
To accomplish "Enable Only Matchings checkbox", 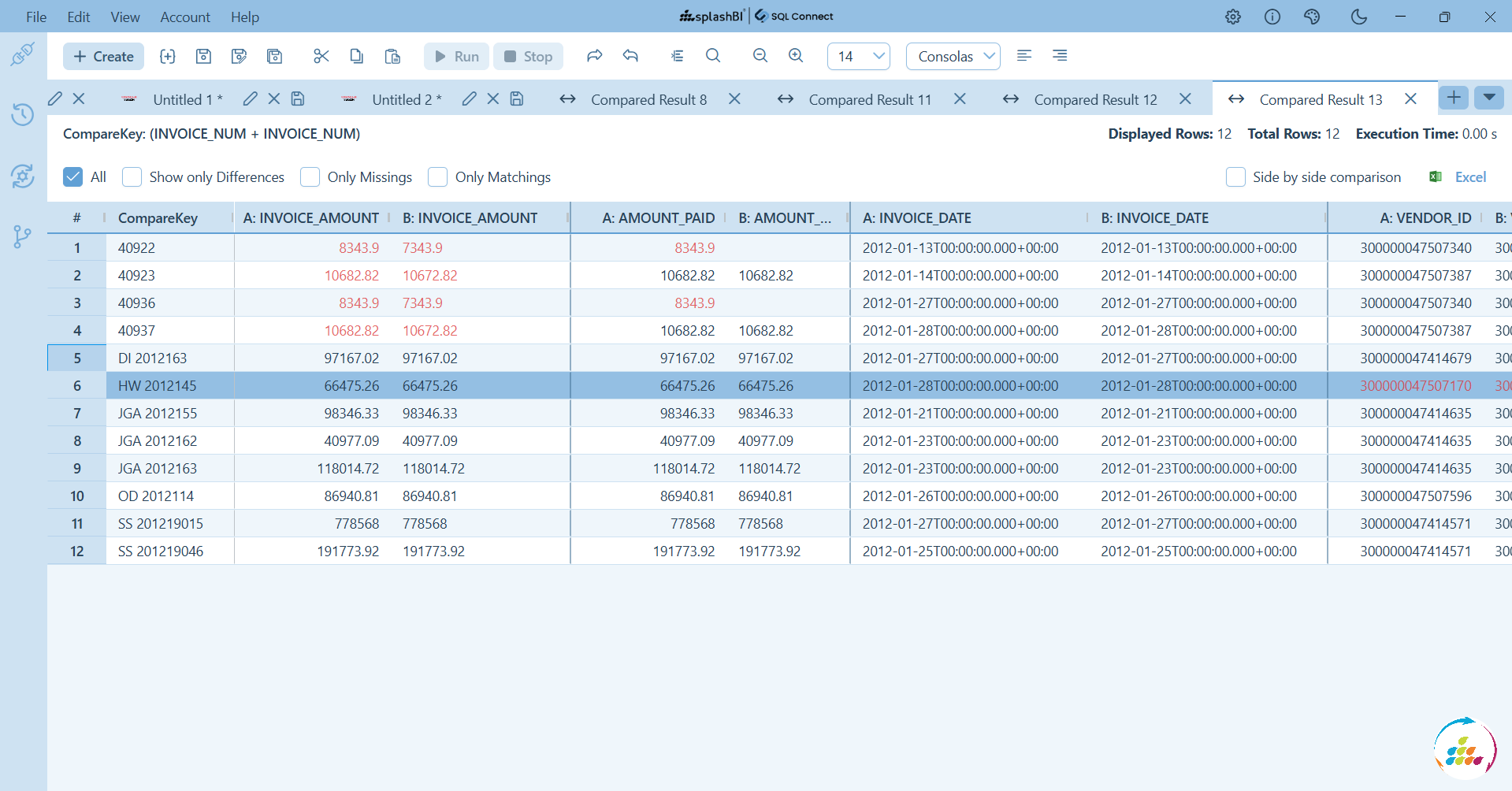I will (x=437, y=176).
